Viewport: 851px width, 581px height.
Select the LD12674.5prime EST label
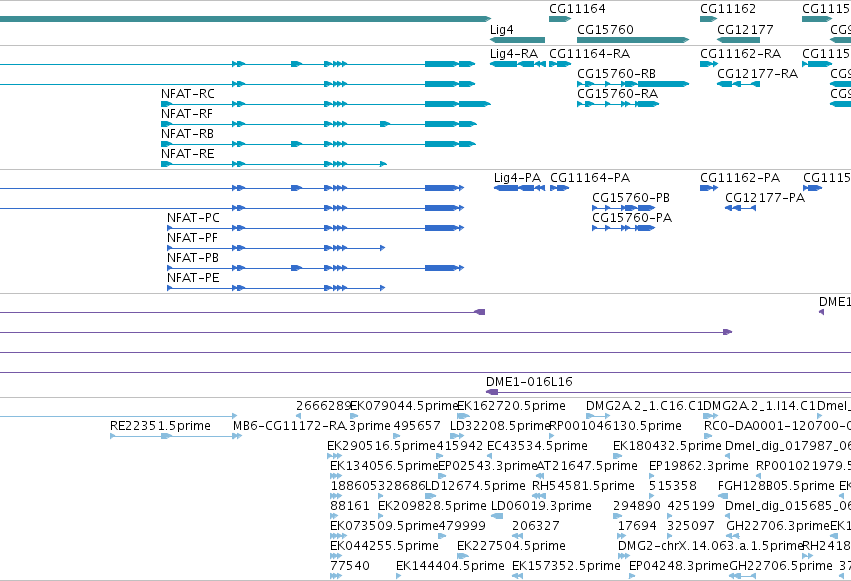475,486
